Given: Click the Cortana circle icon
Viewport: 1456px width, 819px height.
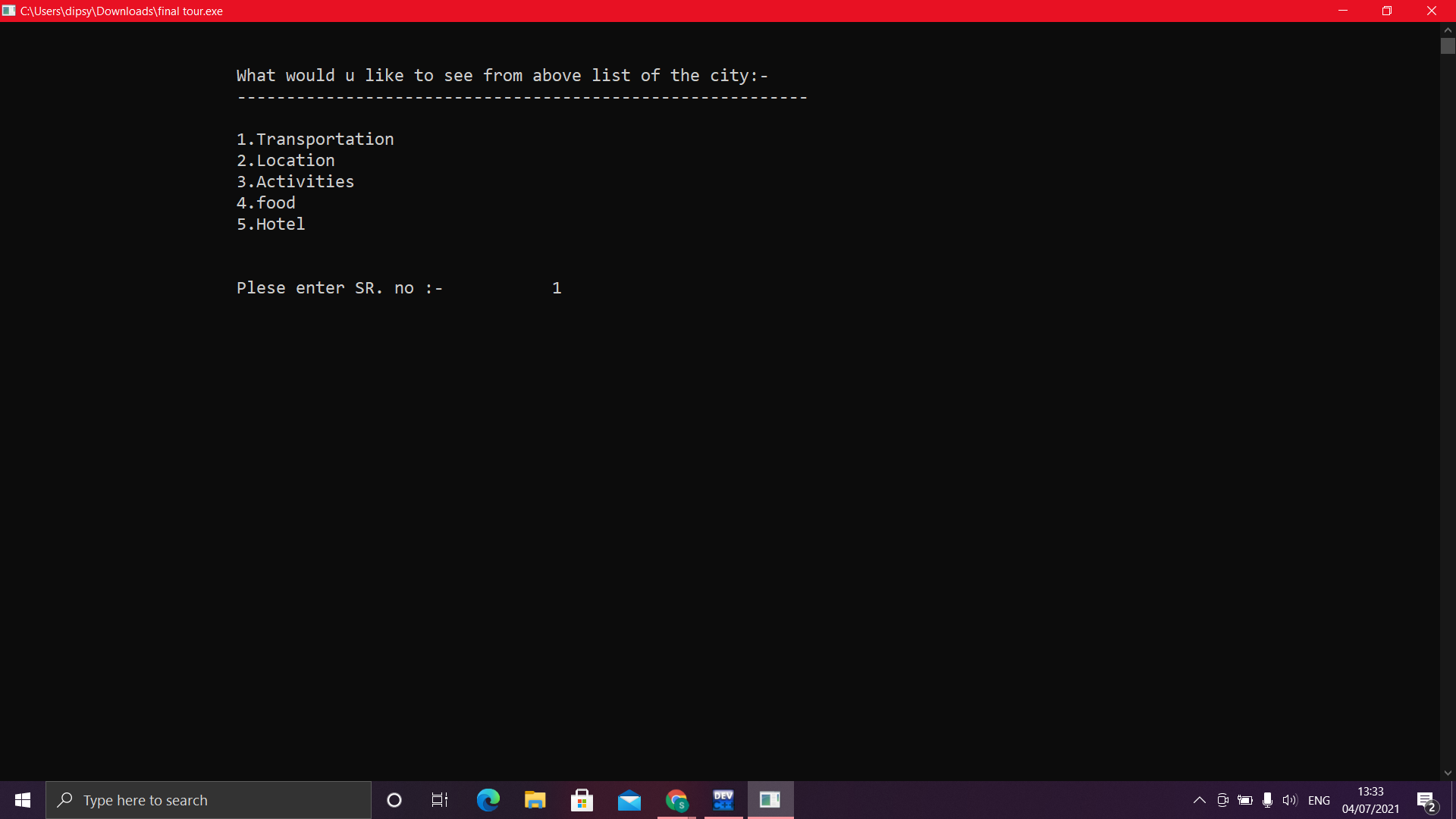Looking at the screenshot, I should coord(394,800).
